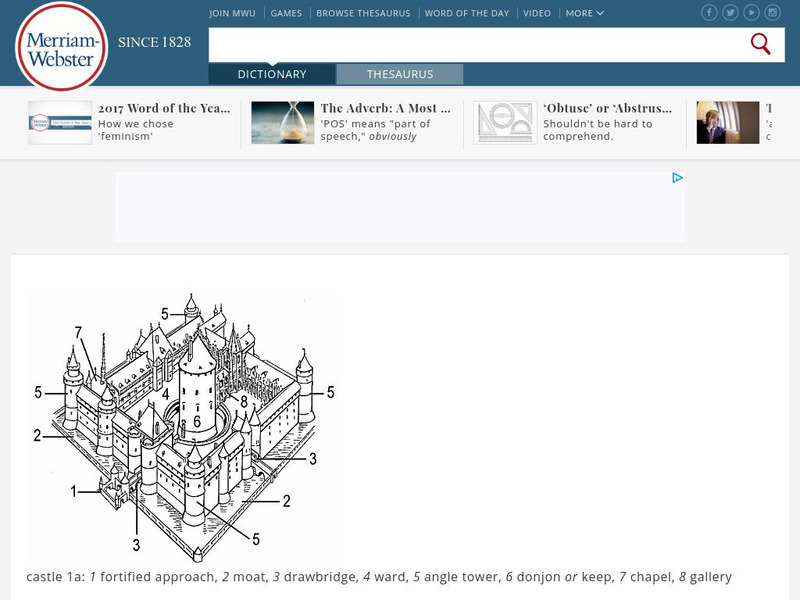Open the JOIN MWU menu item
Screen dimensions: 800x600
(x=233, y=13)
